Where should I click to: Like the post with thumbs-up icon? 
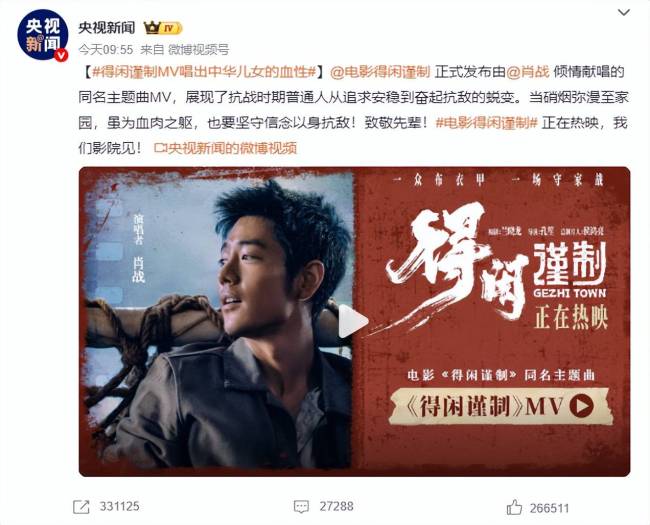tap(514, 507)
